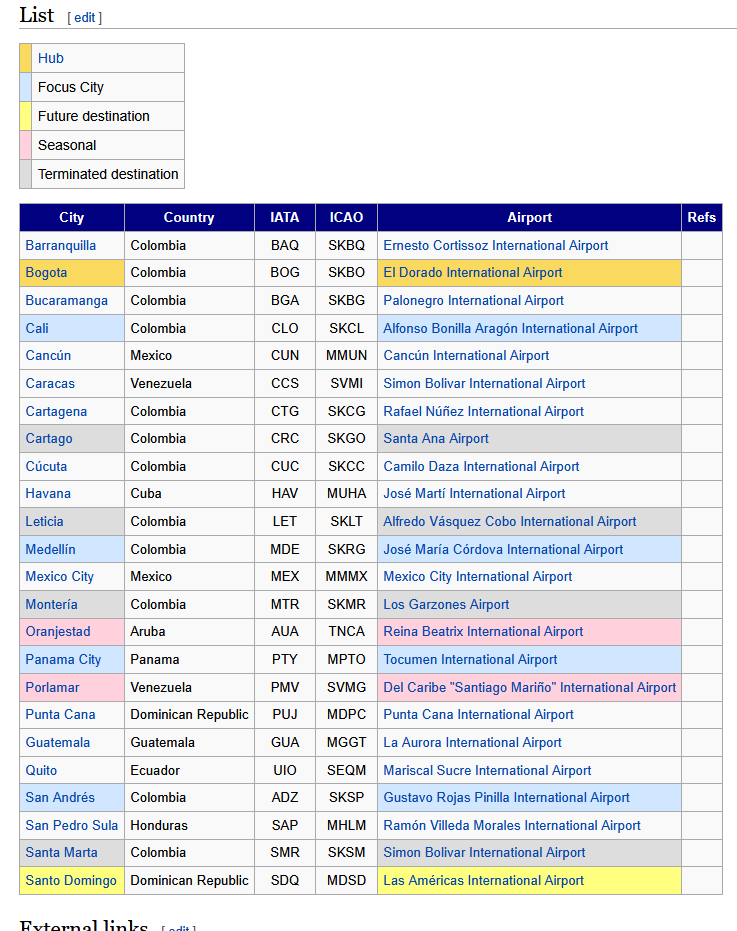Click the edit link beside List heading

[x=85, y=17]
